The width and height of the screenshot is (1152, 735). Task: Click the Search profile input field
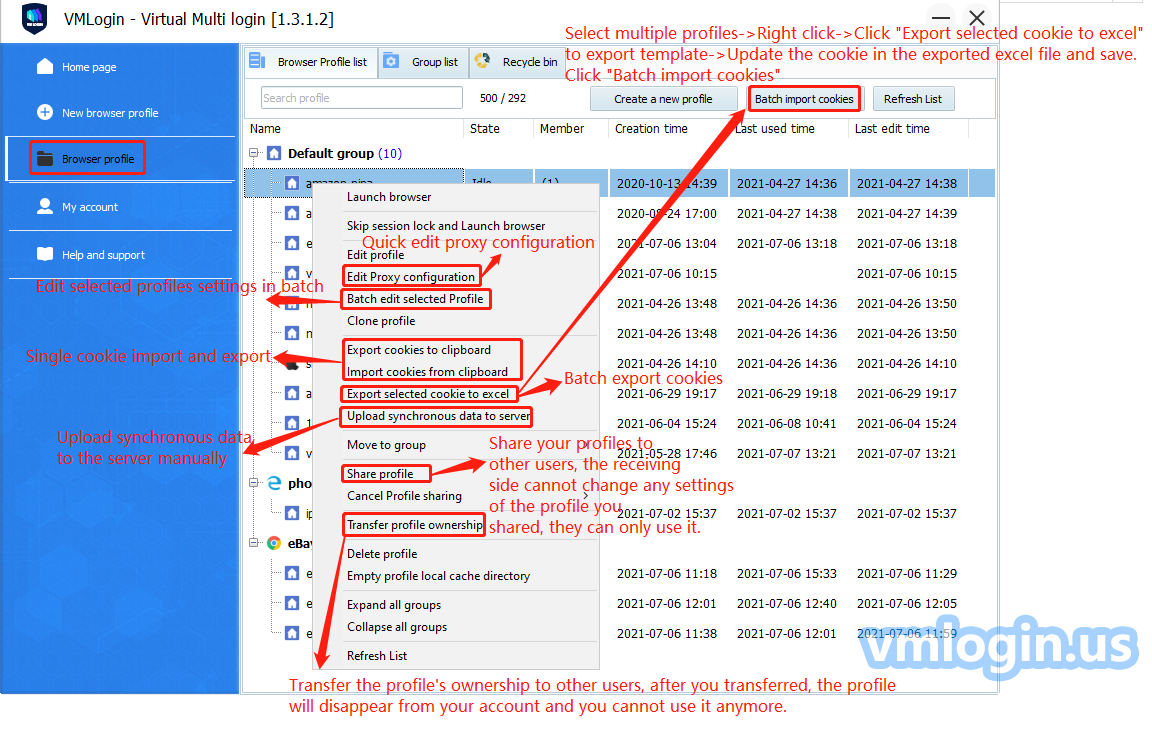(361, 98)
